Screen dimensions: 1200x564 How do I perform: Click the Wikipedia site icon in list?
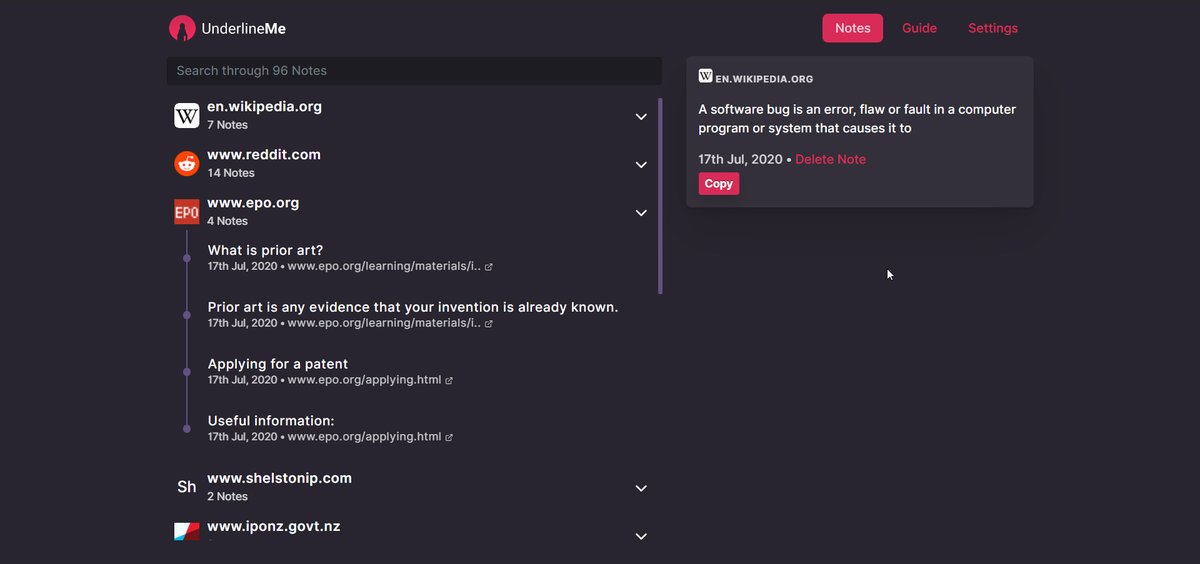pos(187,116)
